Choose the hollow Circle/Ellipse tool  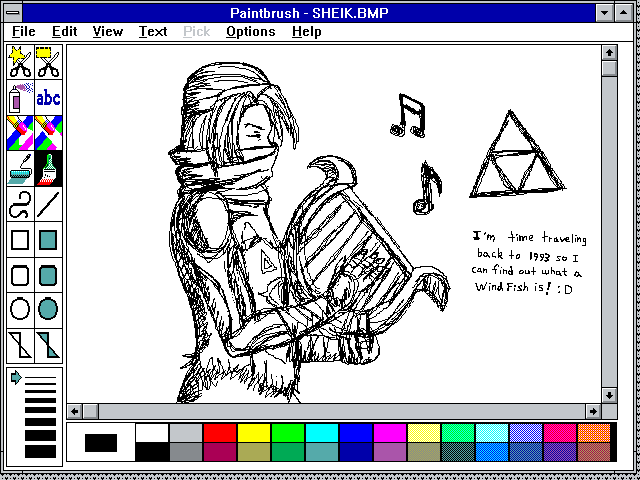coord(20,311)
